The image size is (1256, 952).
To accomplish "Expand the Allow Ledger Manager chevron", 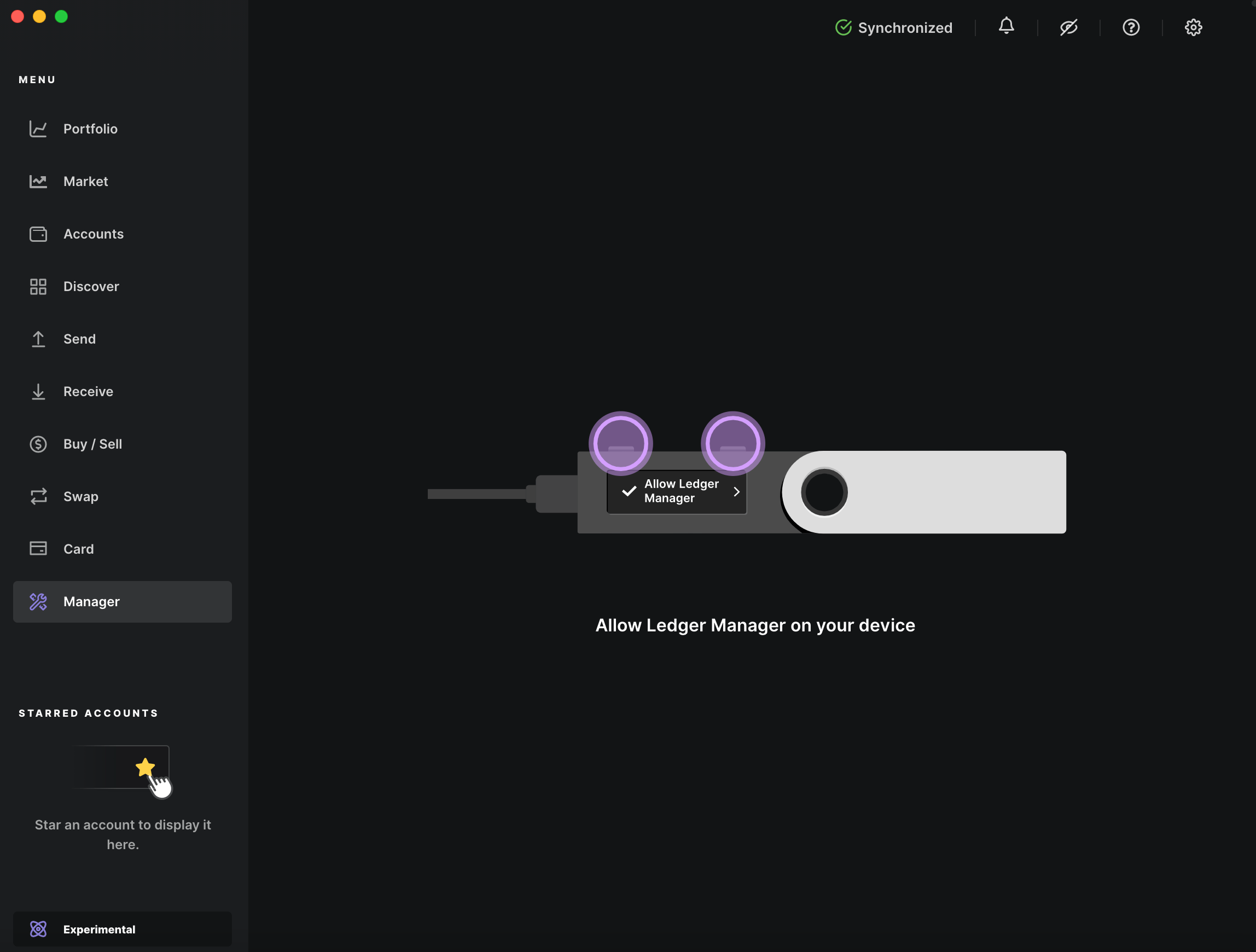I will tap(738, 491).
